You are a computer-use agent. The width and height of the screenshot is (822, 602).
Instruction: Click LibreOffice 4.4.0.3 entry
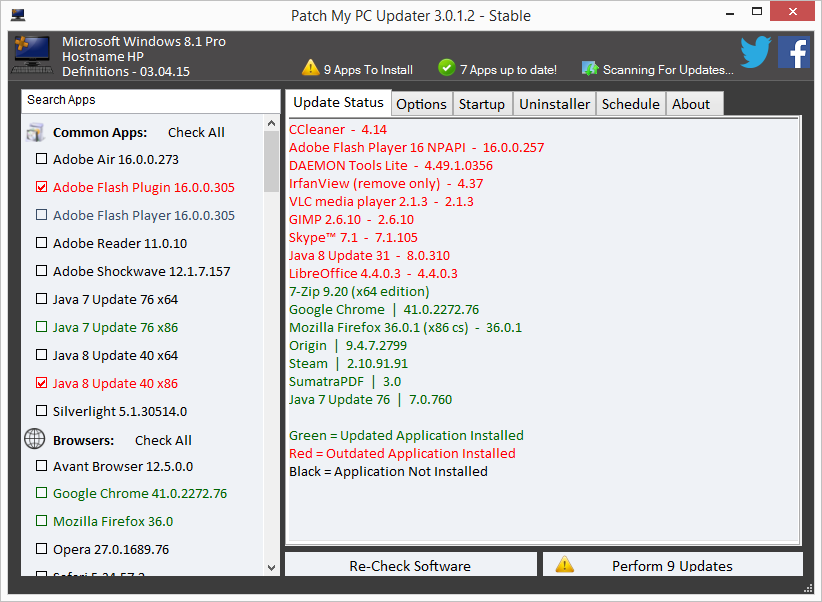tap(373, 273)
